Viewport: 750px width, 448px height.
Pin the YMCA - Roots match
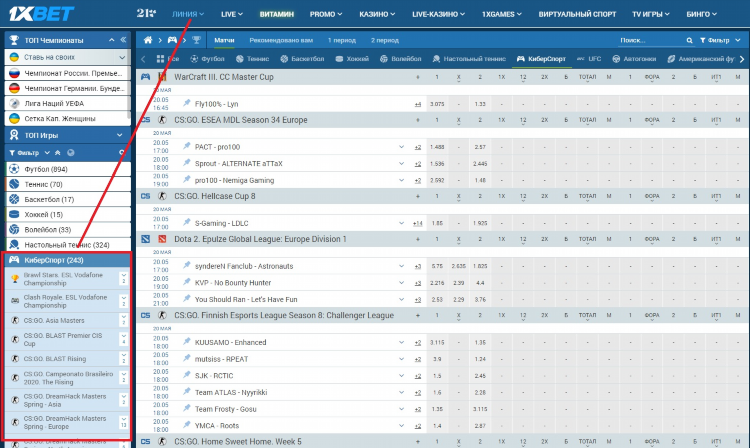point(187,425)
